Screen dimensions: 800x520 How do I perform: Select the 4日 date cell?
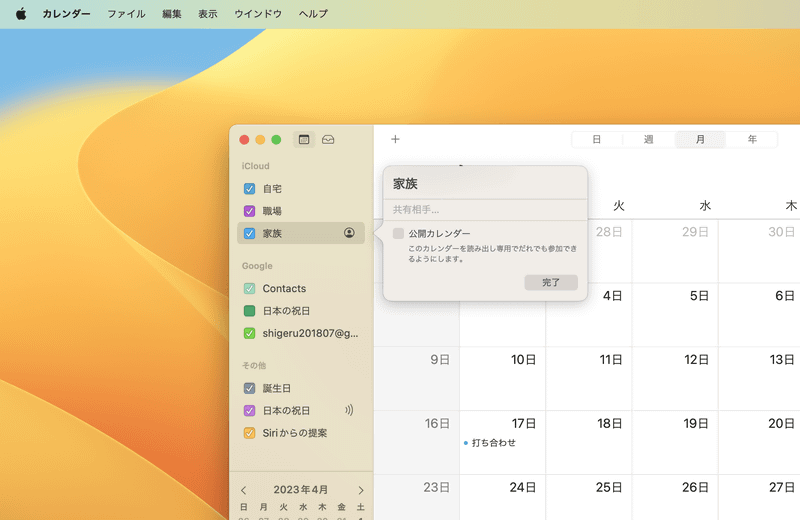(610, 315)
